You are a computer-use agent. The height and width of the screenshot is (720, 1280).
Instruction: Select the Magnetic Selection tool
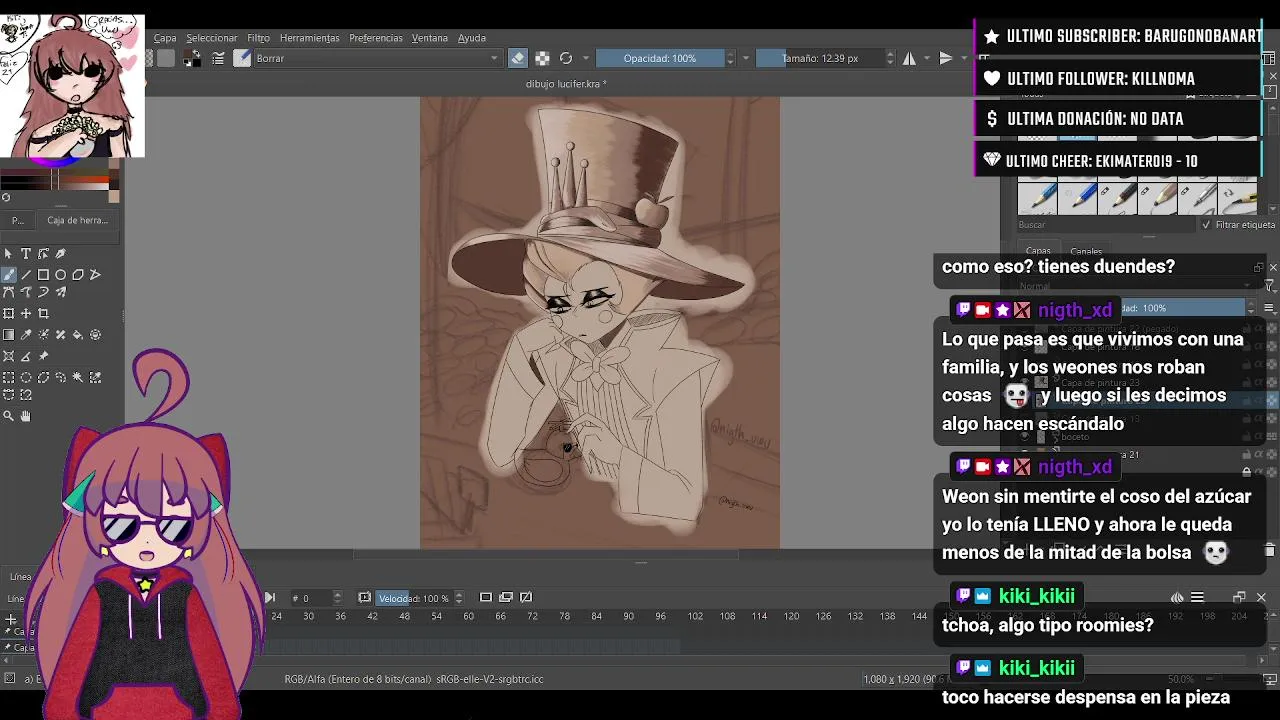tap(26, 395)
